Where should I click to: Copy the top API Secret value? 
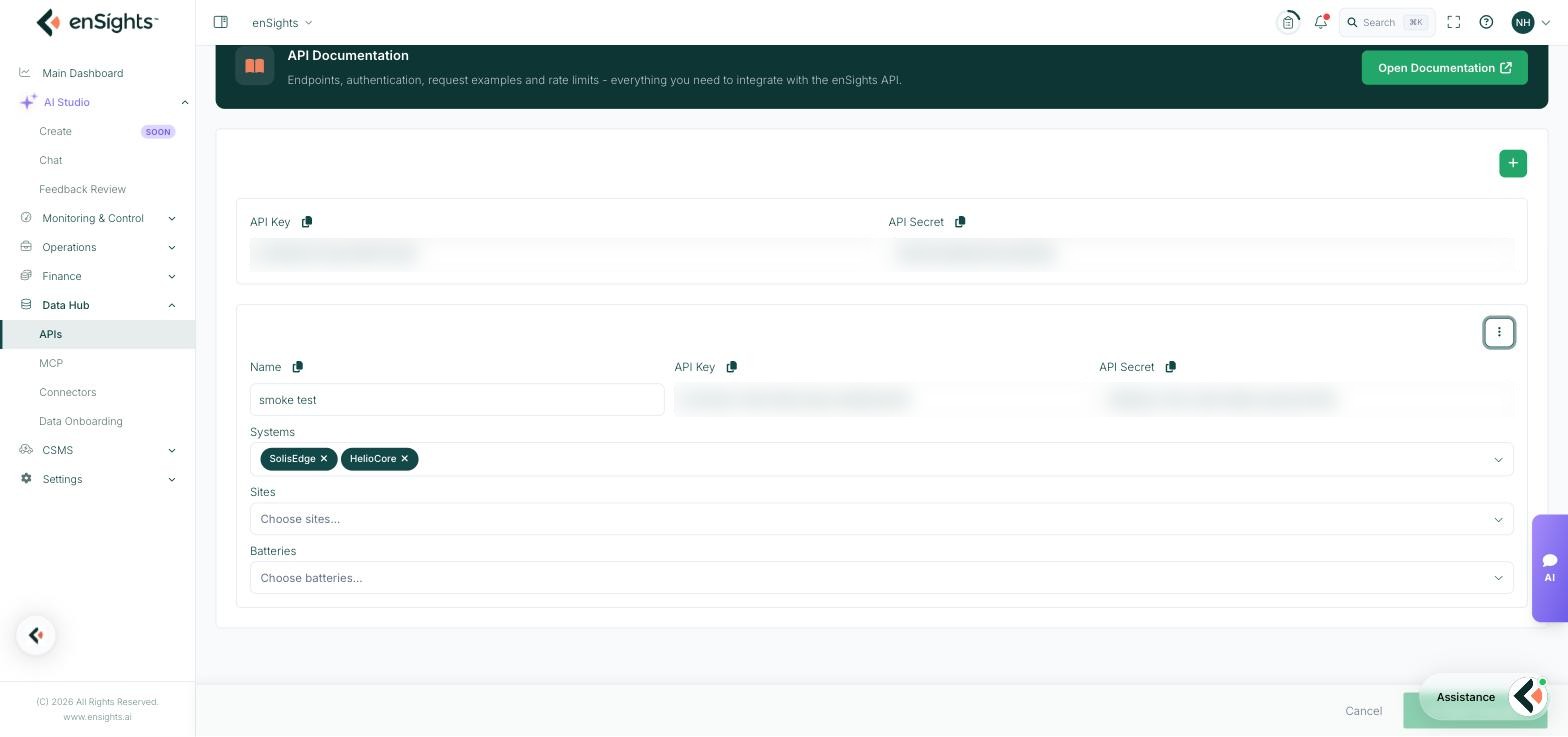coord(960,222)
